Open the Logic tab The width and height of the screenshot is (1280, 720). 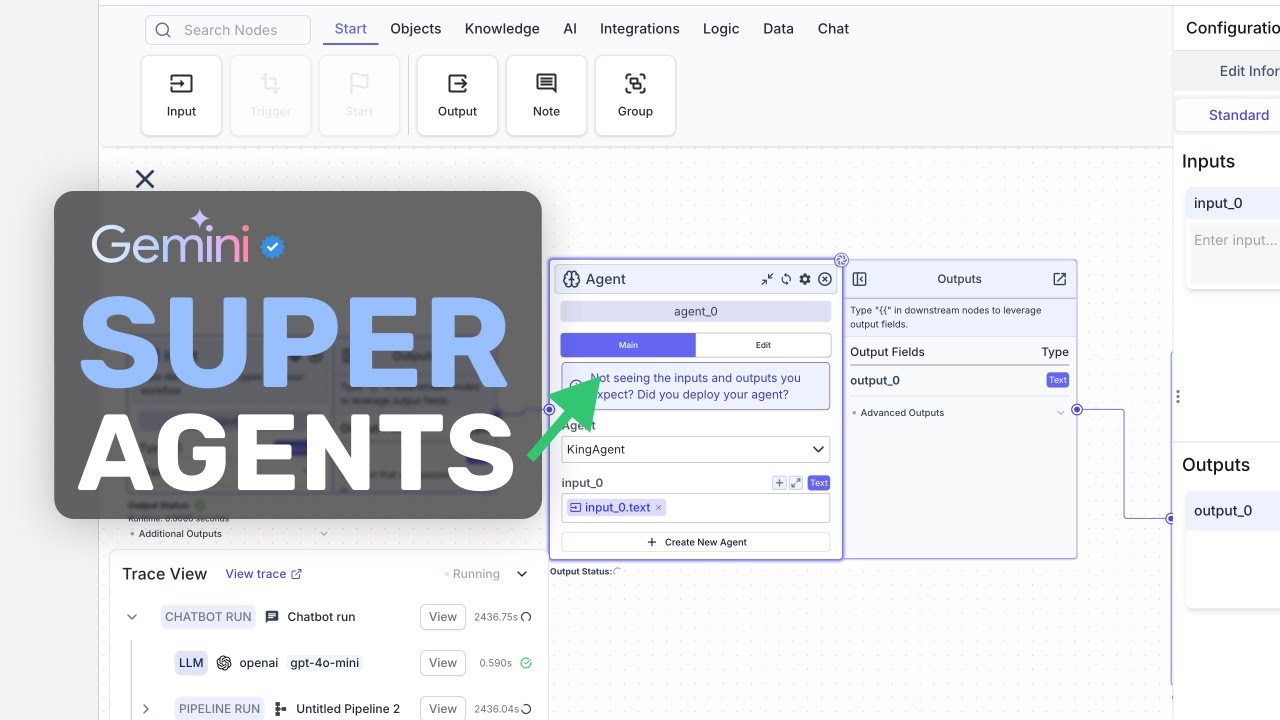pos(721,29)
